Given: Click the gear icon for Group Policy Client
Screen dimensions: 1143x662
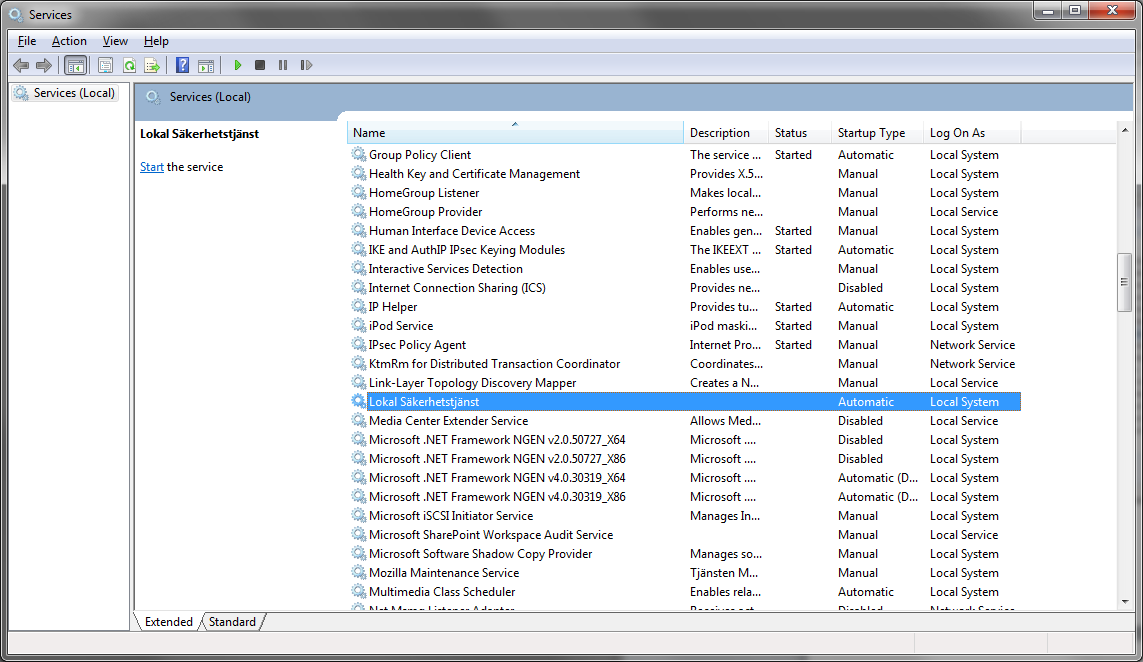Looking at the screenshot, I should pyautogui.click(x=359, y=154).
